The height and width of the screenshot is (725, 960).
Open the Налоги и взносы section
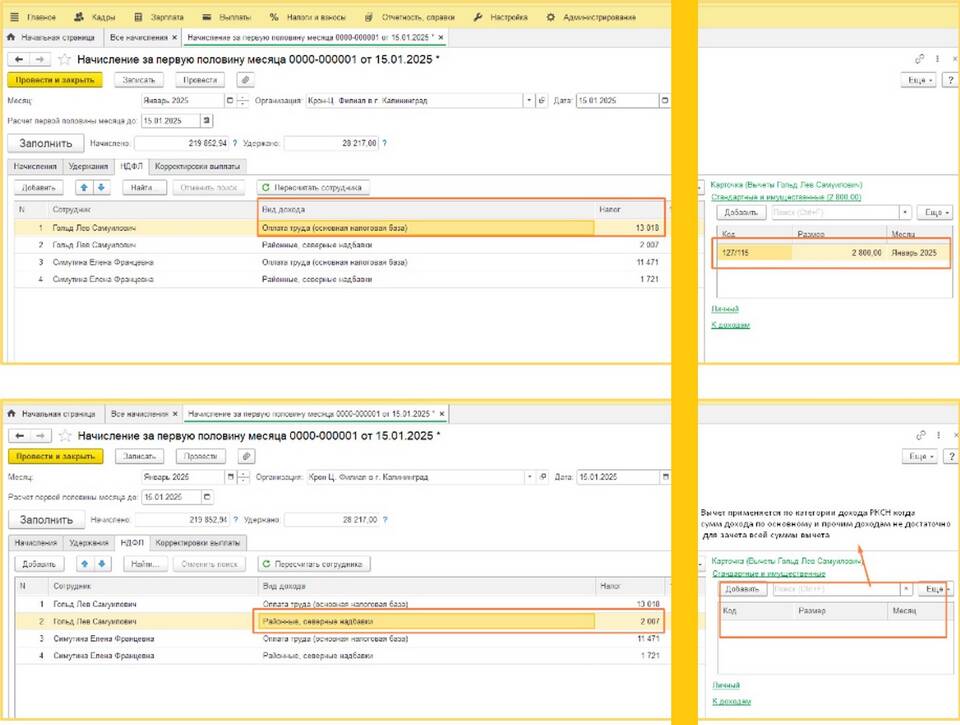coord(307,17)
